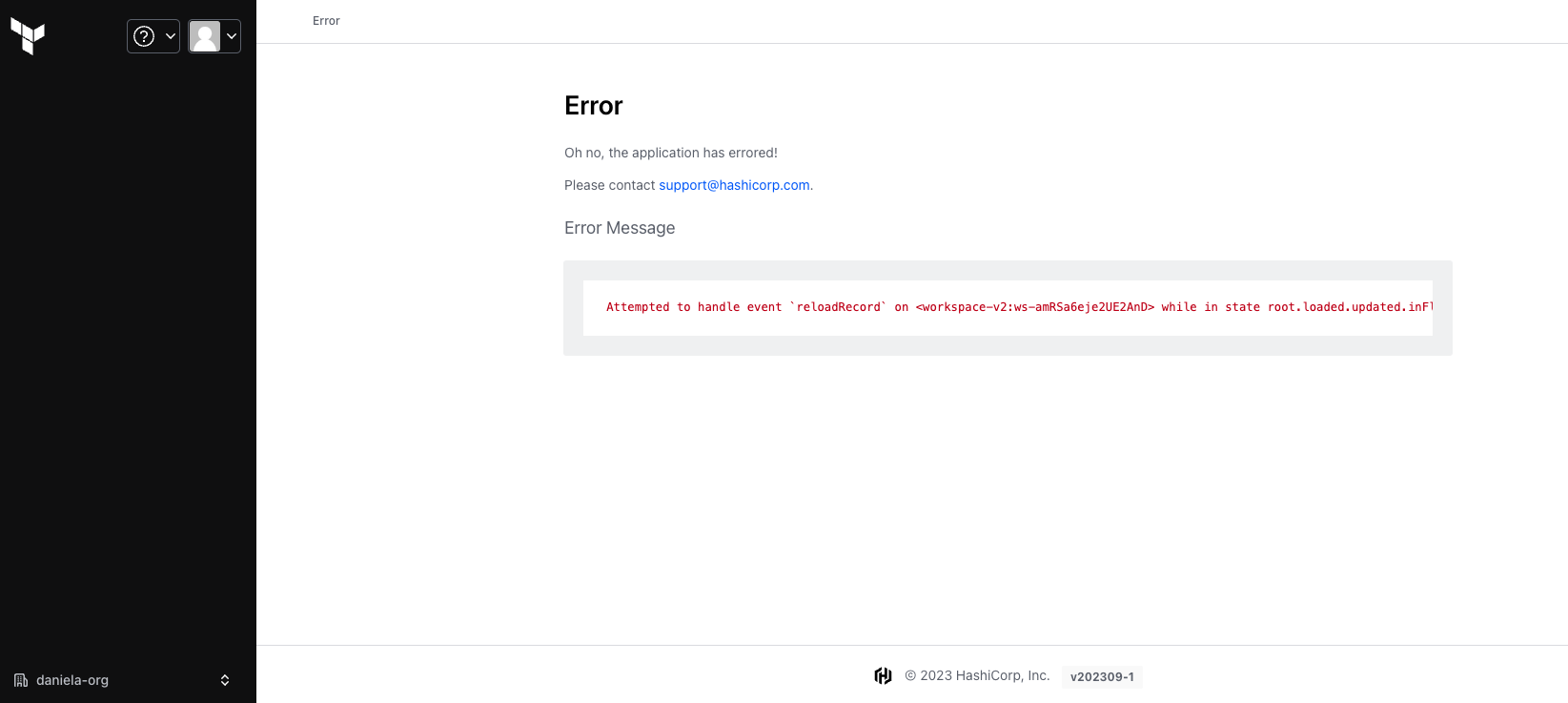Expand the chevron beside help icon
Screen dimensions: 1568x703
pos(171,36)
